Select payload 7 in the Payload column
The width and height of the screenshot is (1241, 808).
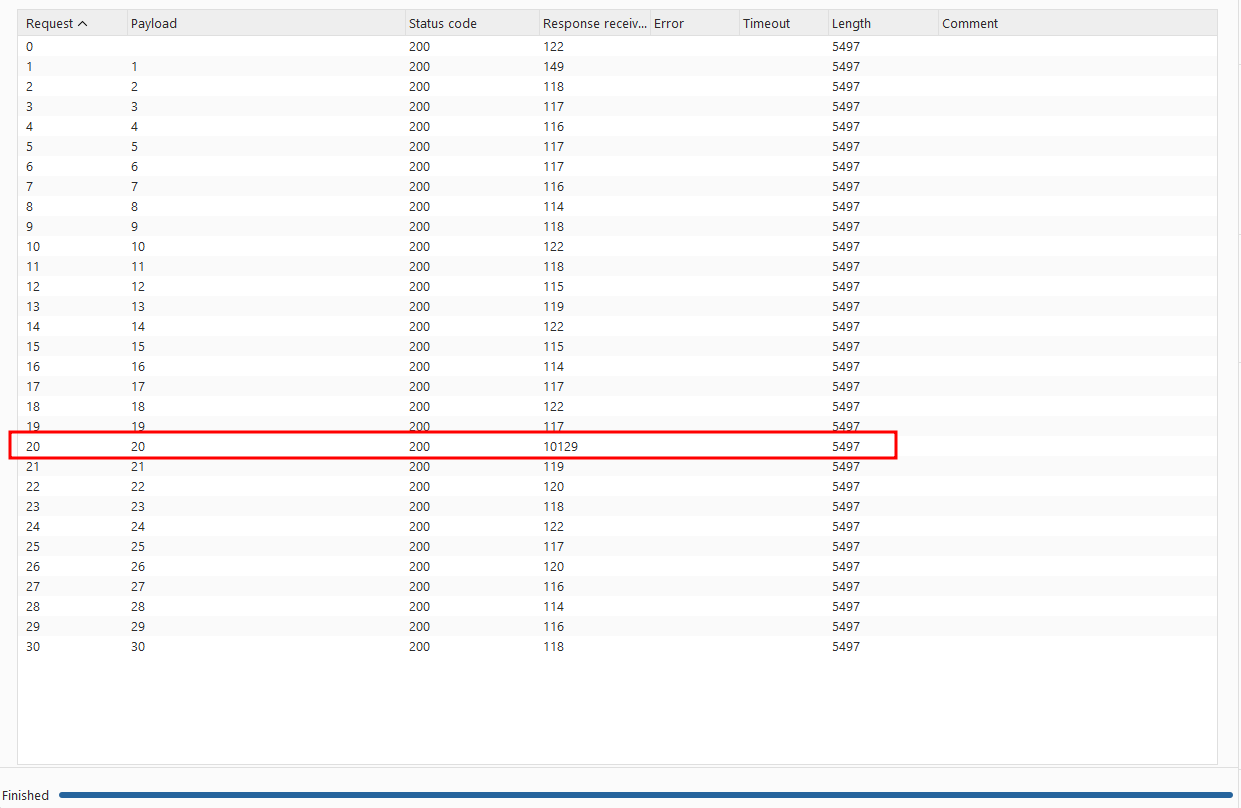(134, 186)
